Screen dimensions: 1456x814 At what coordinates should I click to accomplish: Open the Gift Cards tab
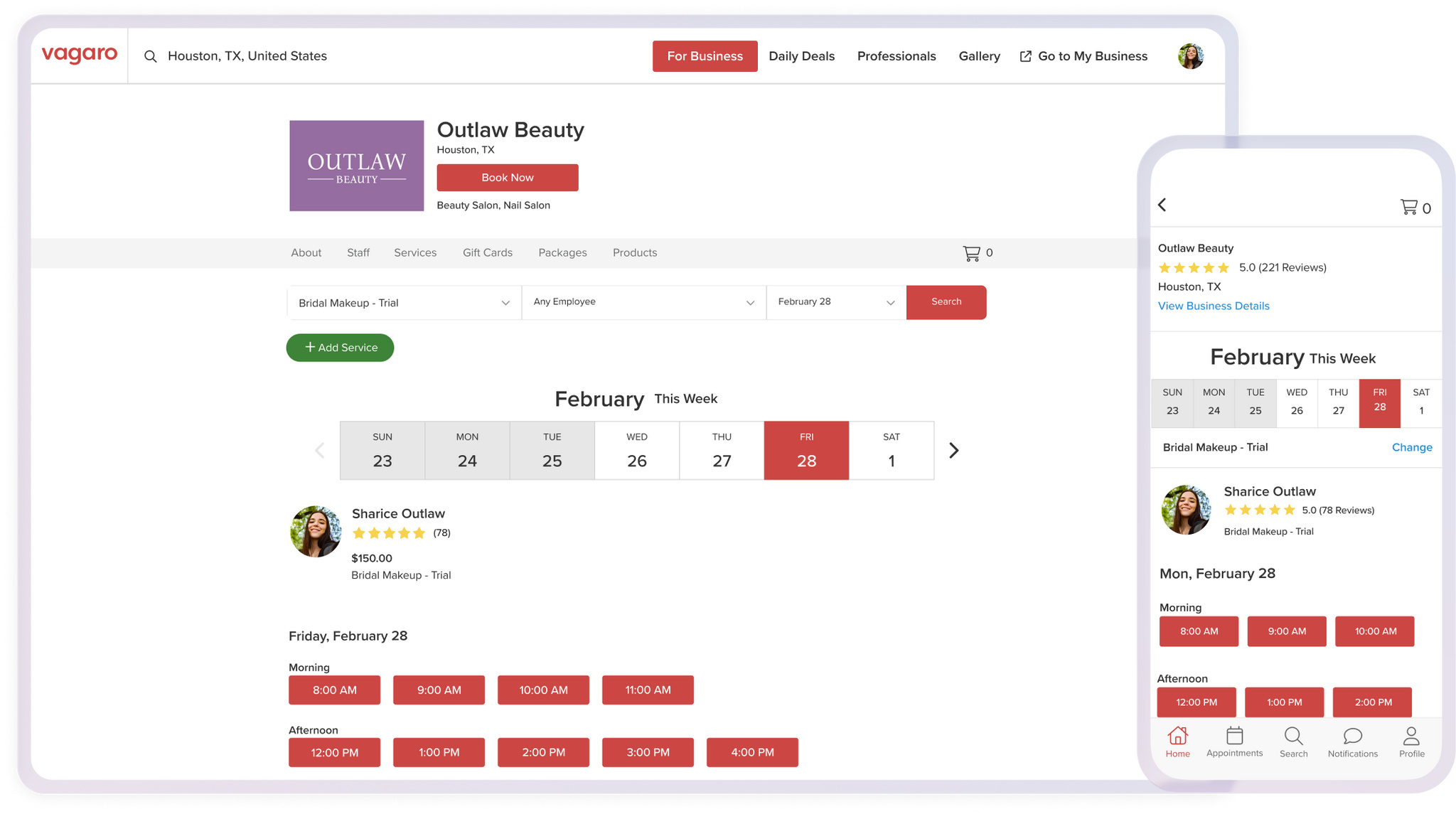pyautogui.click(x=488, y=252)
